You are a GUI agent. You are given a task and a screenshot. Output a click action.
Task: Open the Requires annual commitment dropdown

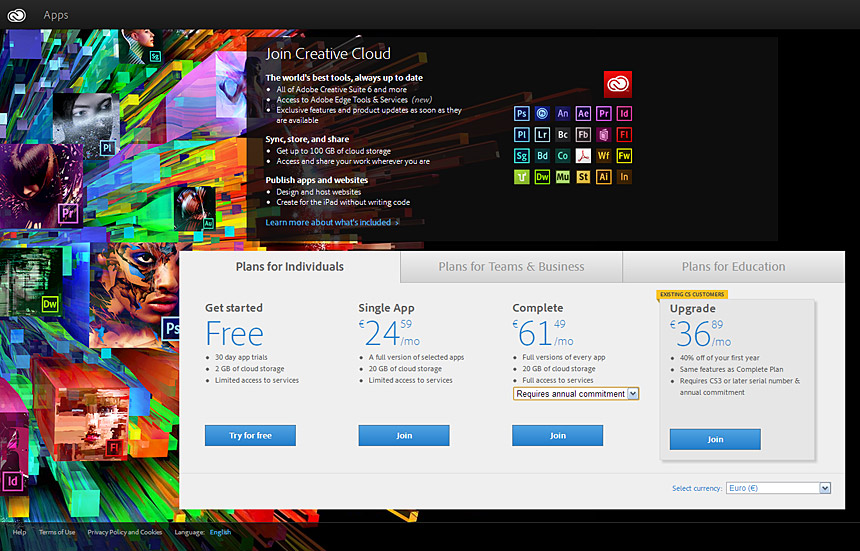576,394
